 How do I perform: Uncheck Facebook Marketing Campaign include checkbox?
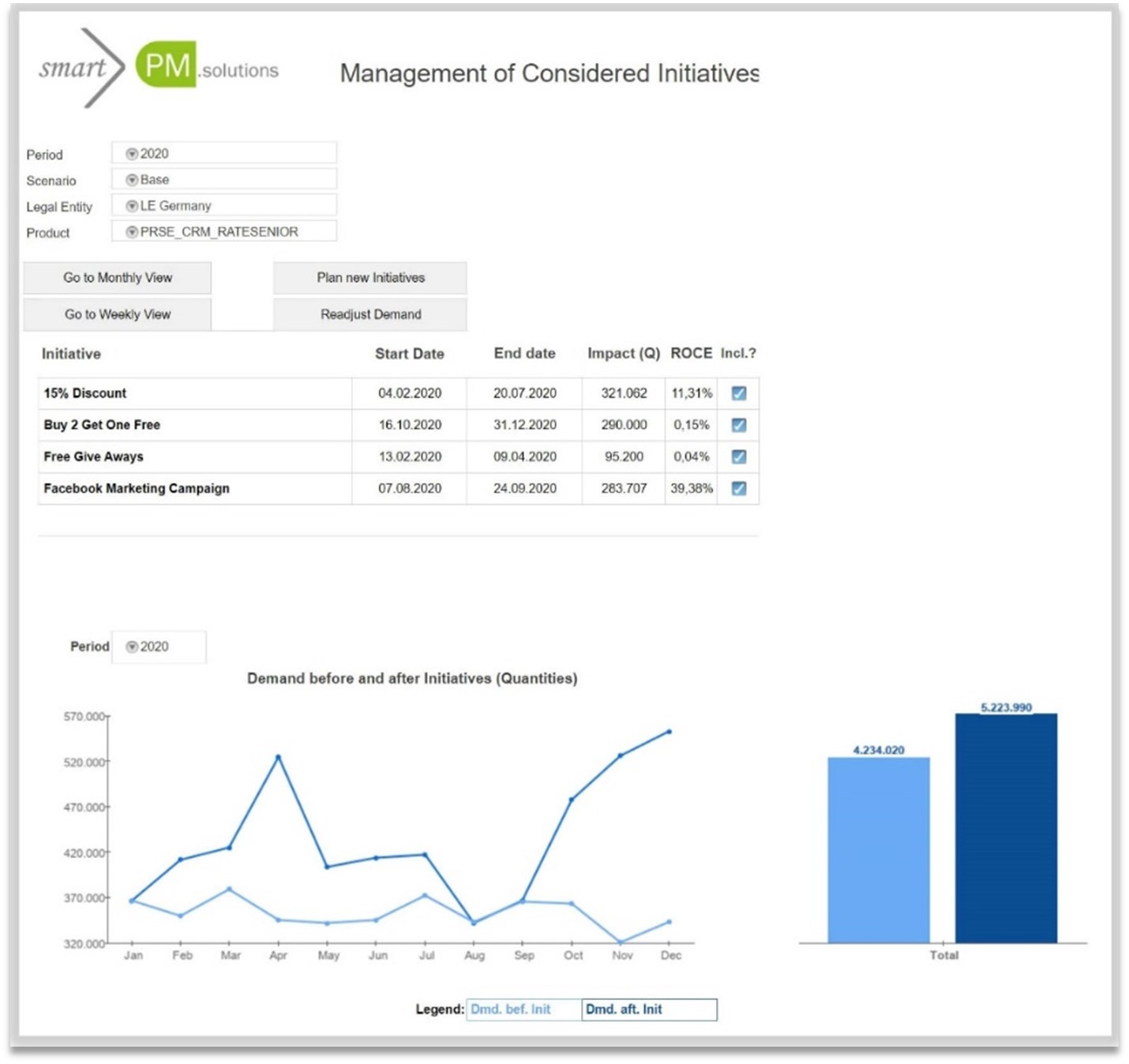739,489
